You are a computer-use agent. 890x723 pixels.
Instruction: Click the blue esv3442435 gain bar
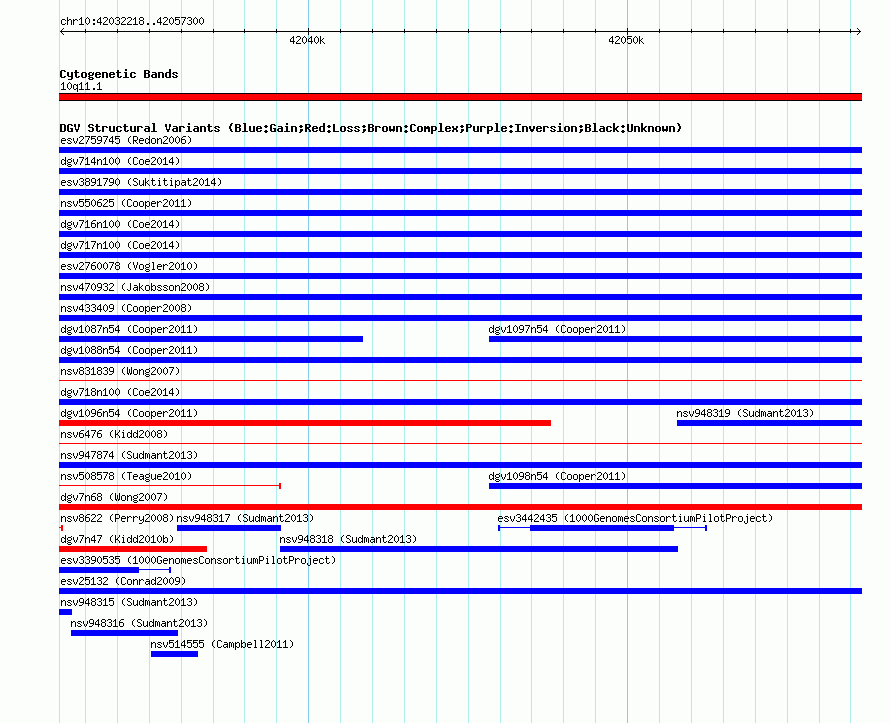pyautogui.click(x=602, y=528)
